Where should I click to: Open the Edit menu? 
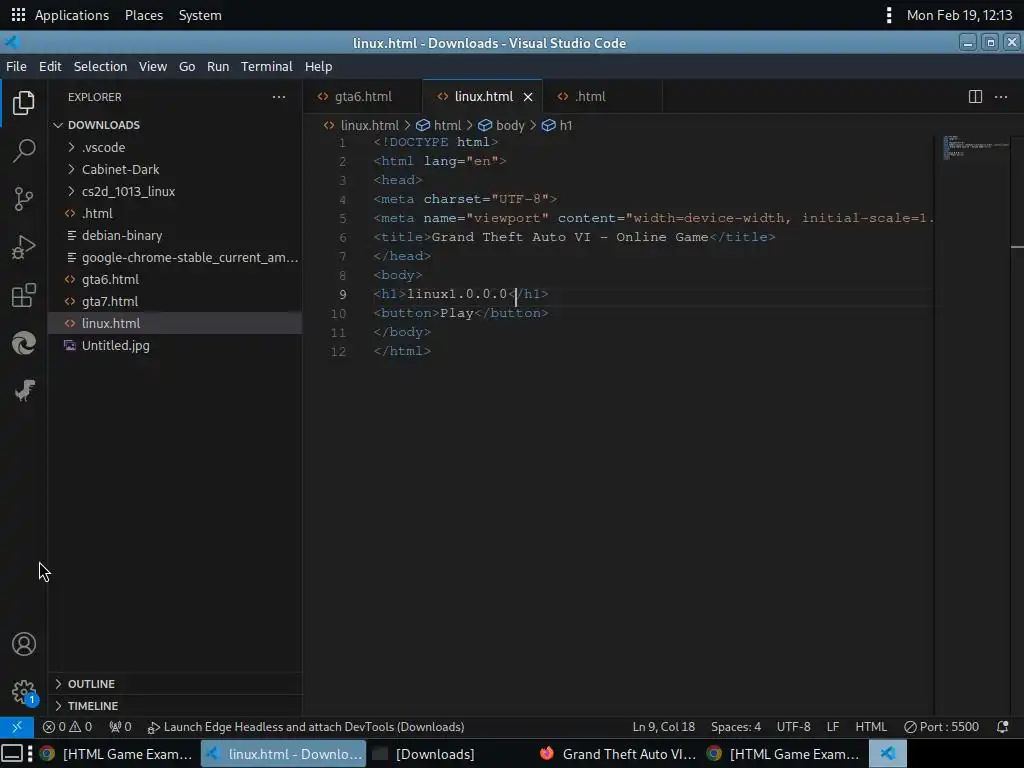50,67
